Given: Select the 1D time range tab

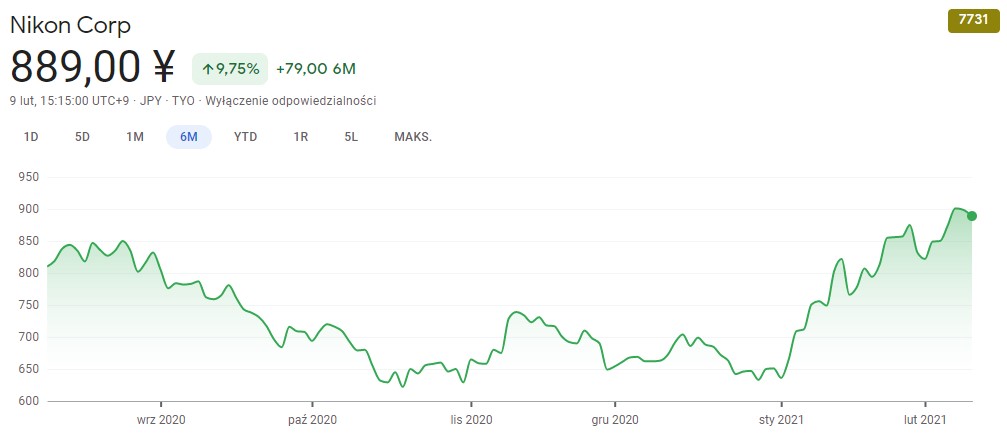Looking at the screenshot, I should coord(31,137).
